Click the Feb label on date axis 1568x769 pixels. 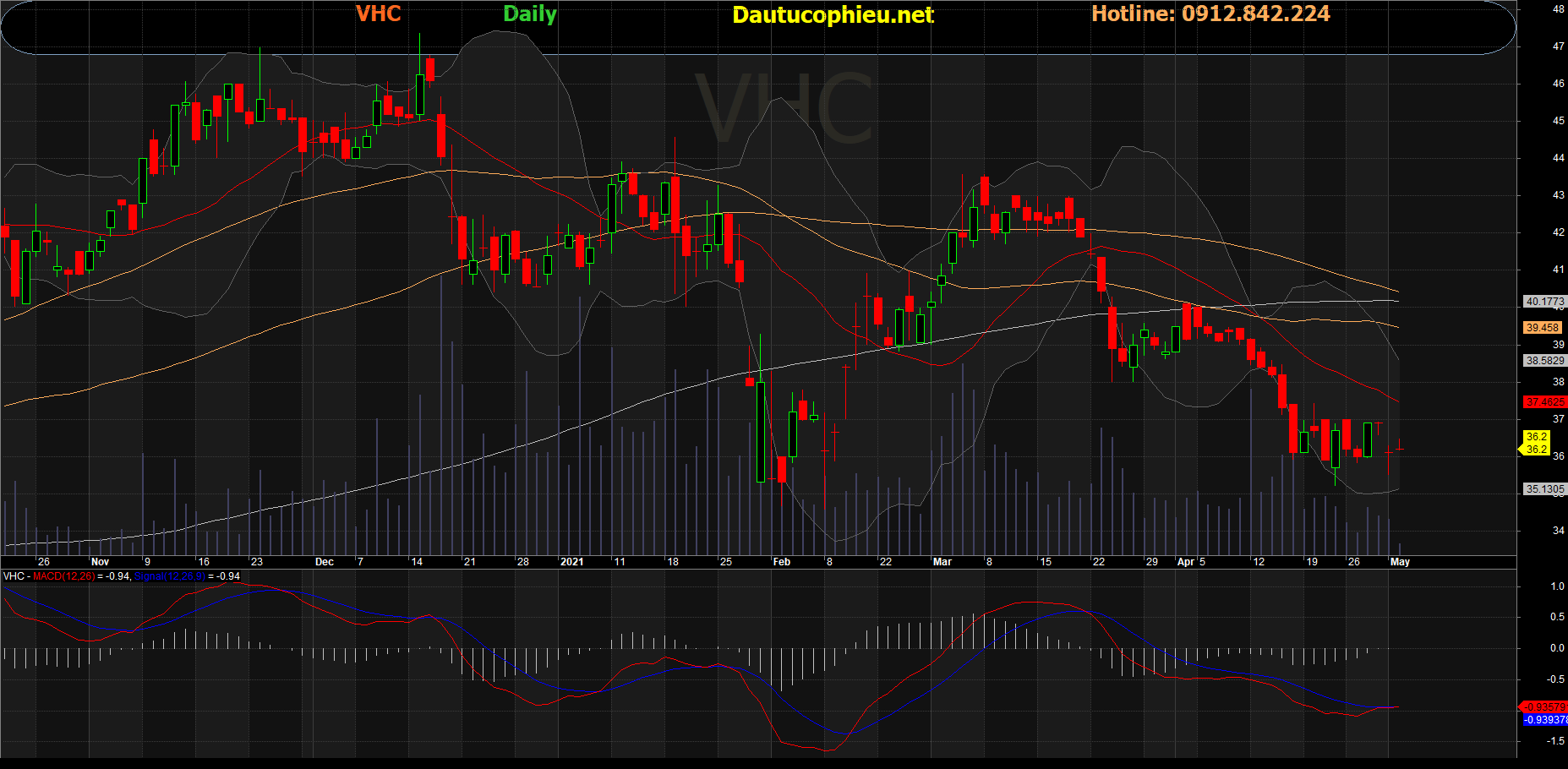[x=781, y=562]
